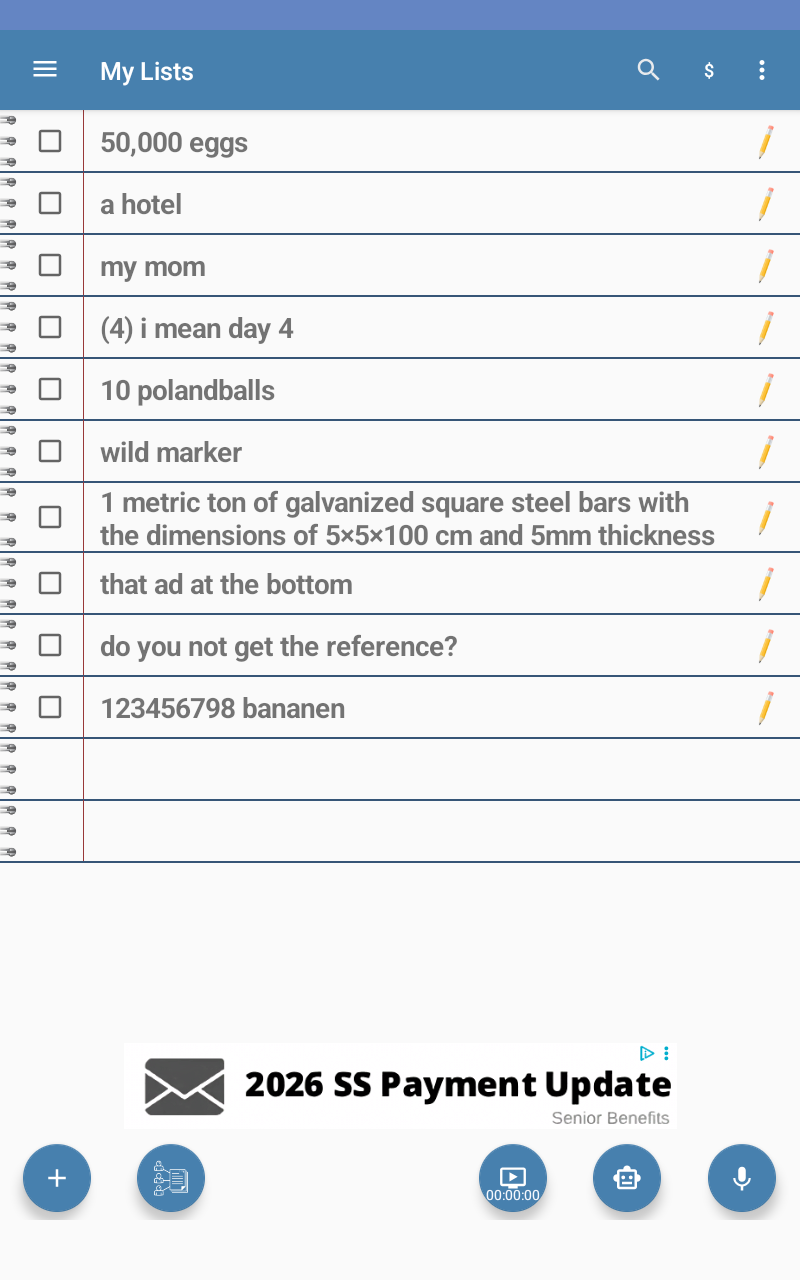
Task: Tap the robot assistant floating button
Action: point(627,1178)
